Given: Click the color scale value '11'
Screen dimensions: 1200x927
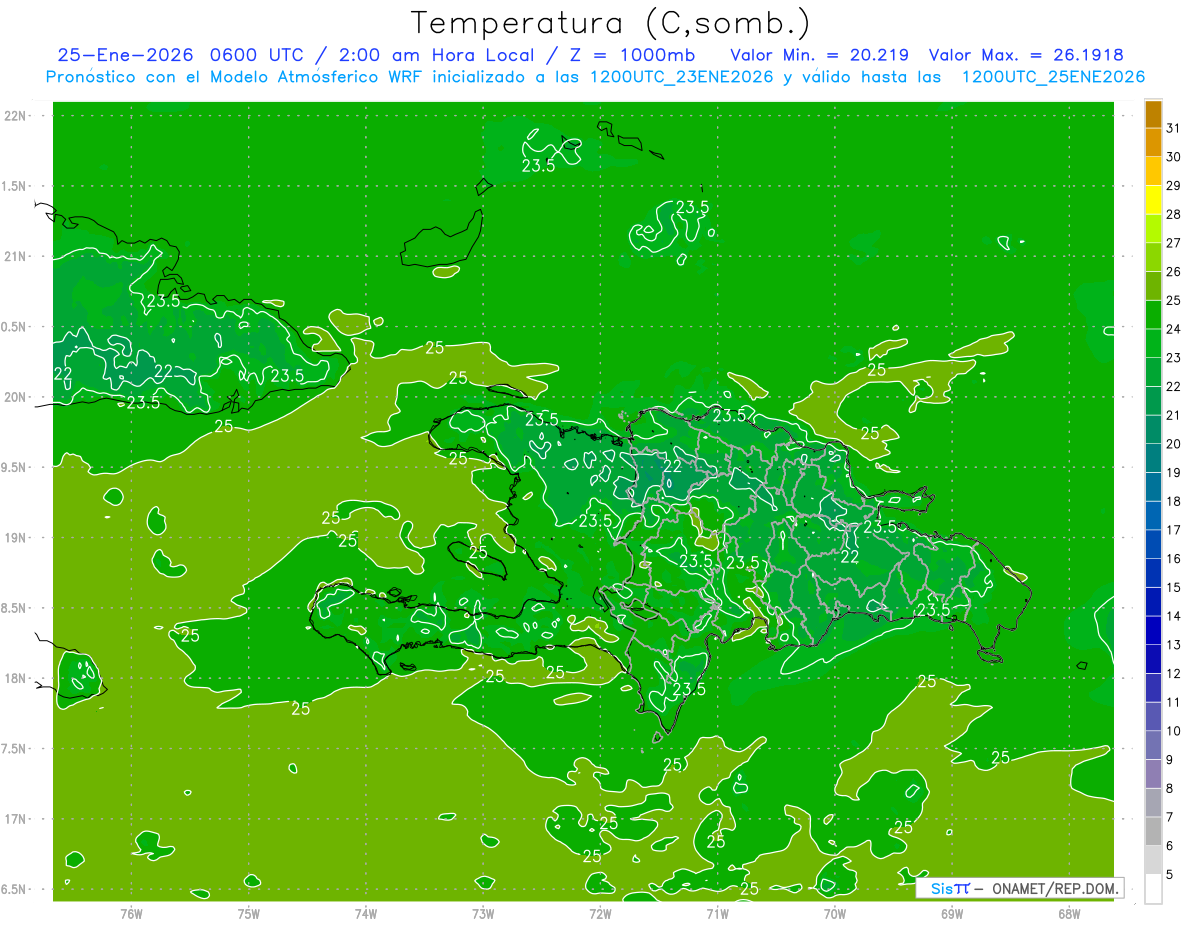Looking at the screenshot, I should pyautogui.click(x=1174, y=702).
